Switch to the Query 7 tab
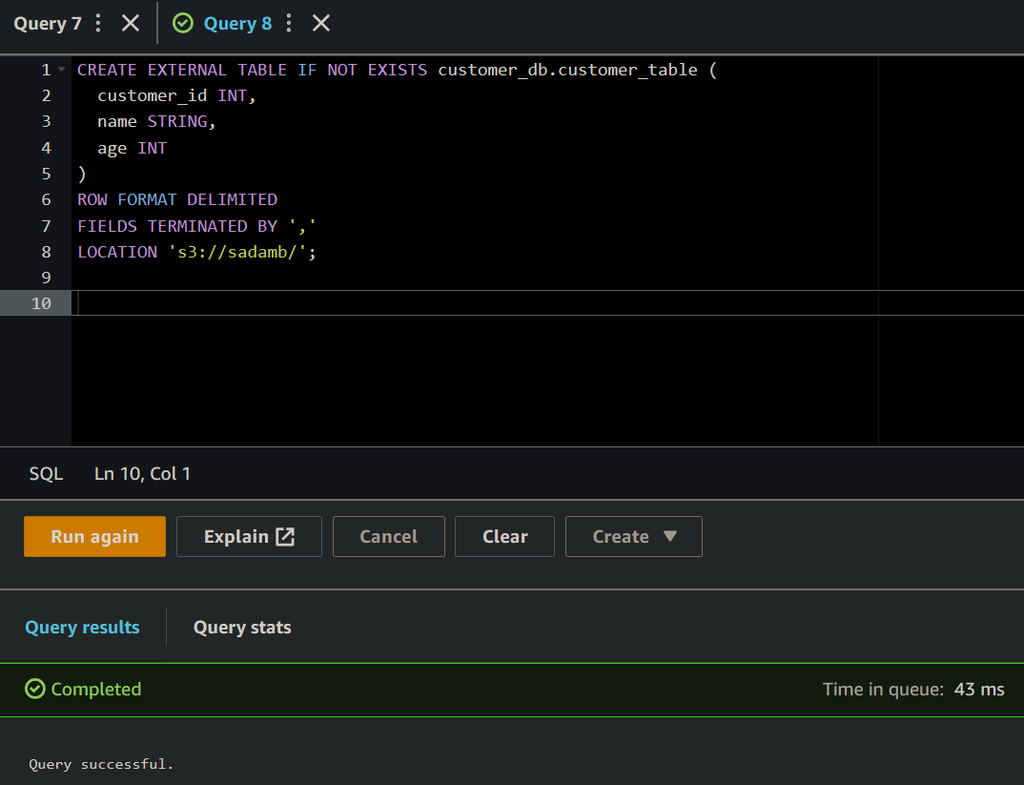 click(x=47, y=23)
